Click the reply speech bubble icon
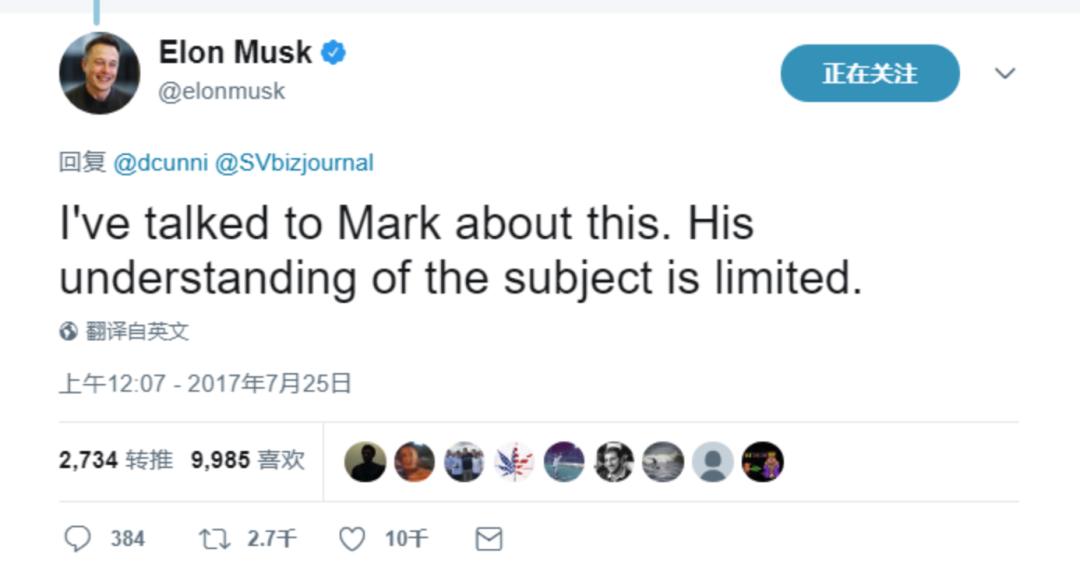1080x567 pixels. [x=77, y=538]
